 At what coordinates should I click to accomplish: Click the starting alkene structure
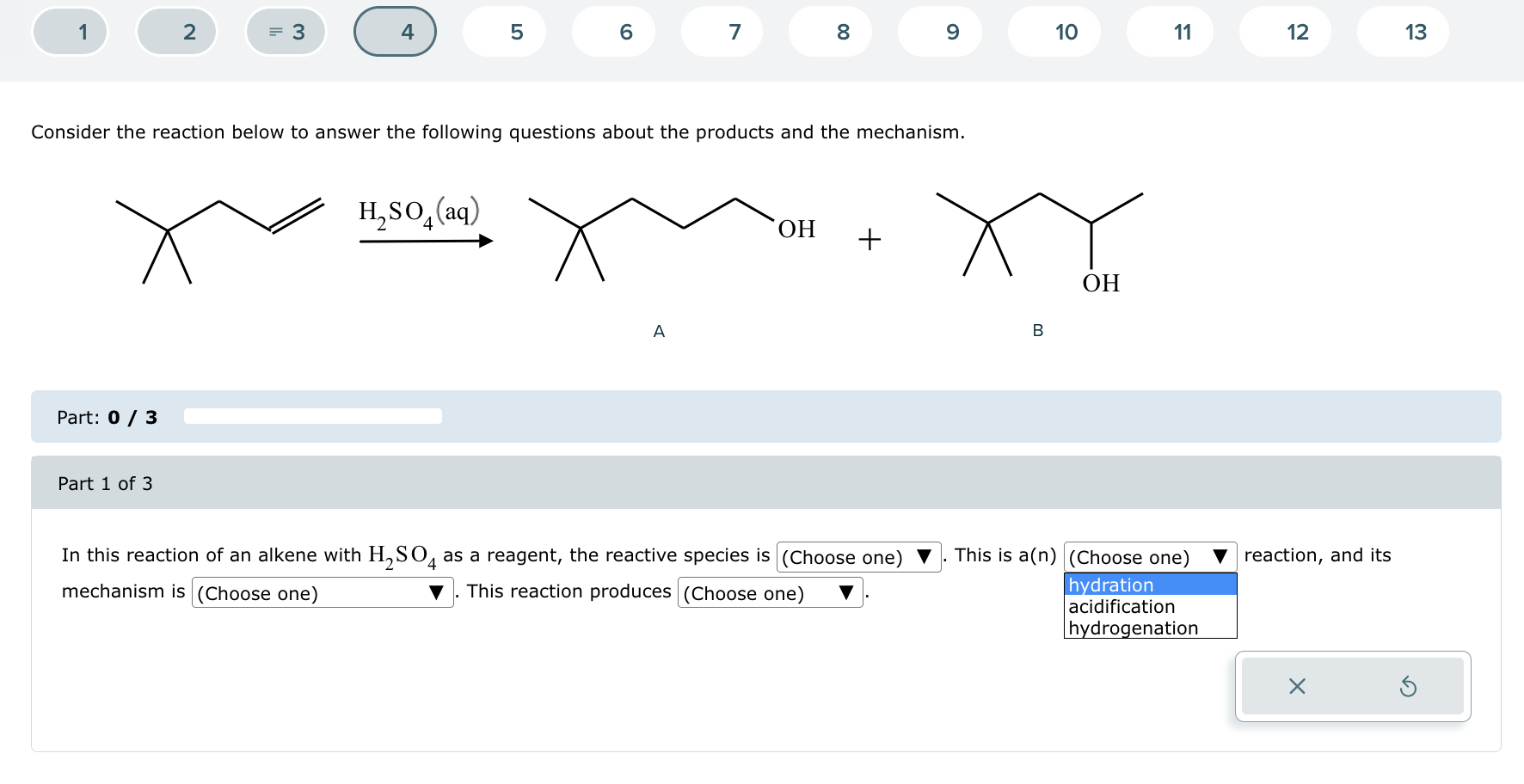pyautogui.click(x=219, y=241)
